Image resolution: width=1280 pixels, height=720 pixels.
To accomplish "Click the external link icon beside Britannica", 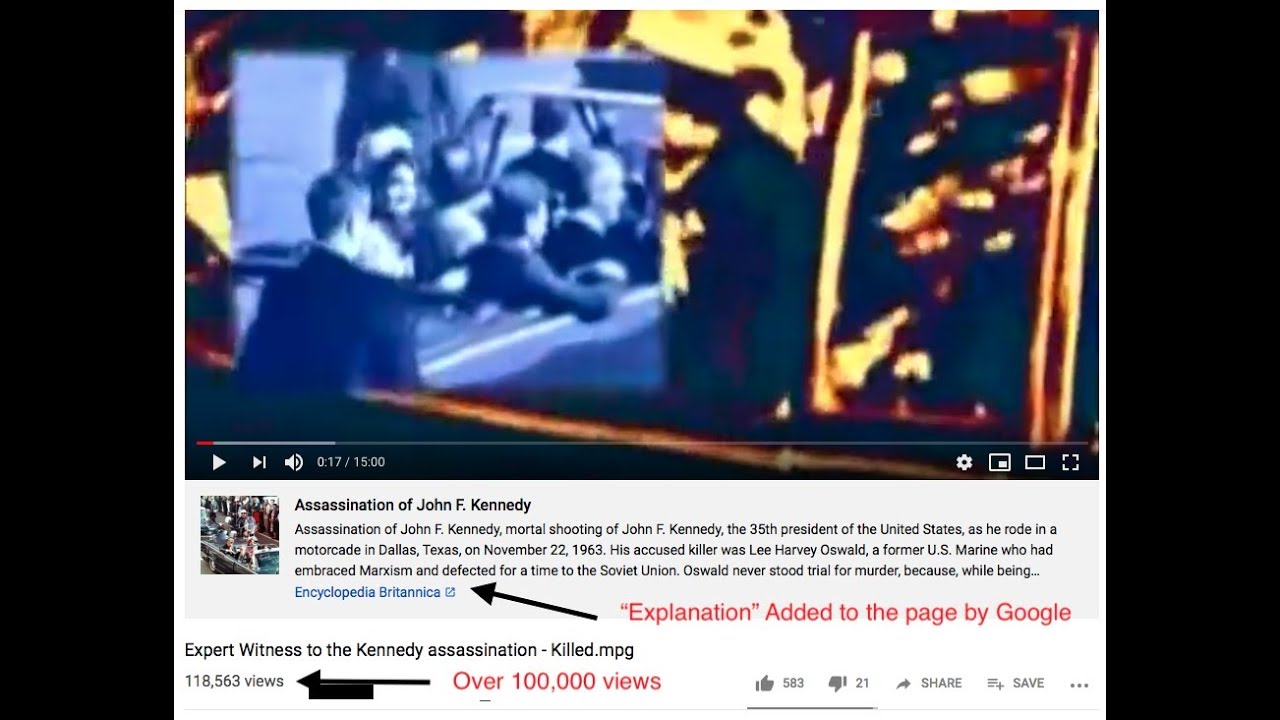I will point(450,592).
